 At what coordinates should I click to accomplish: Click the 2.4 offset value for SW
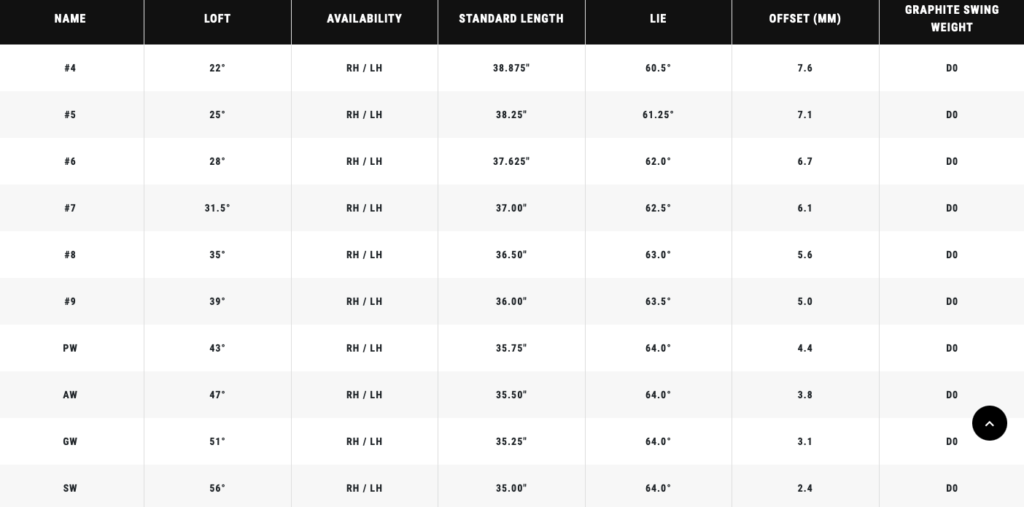[805, 488]
